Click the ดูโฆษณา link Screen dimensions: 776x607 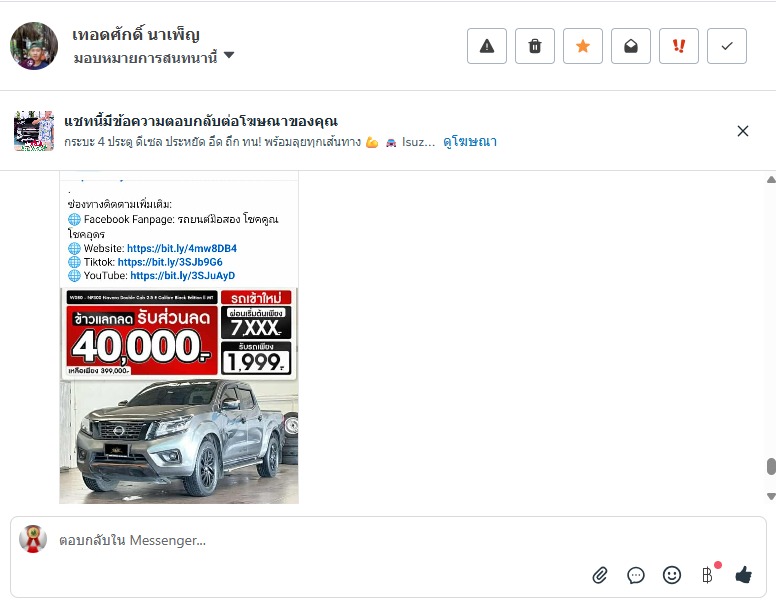click(x=470, y=141)
